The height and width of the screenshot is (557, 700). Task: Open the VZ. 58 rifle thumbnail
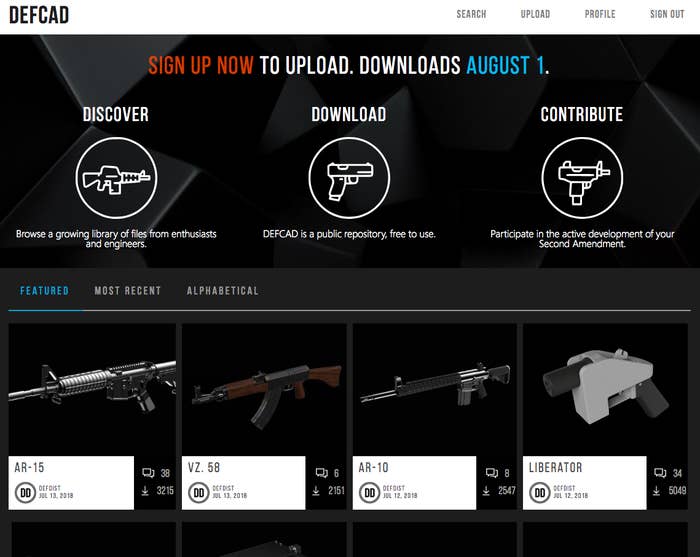264,390
